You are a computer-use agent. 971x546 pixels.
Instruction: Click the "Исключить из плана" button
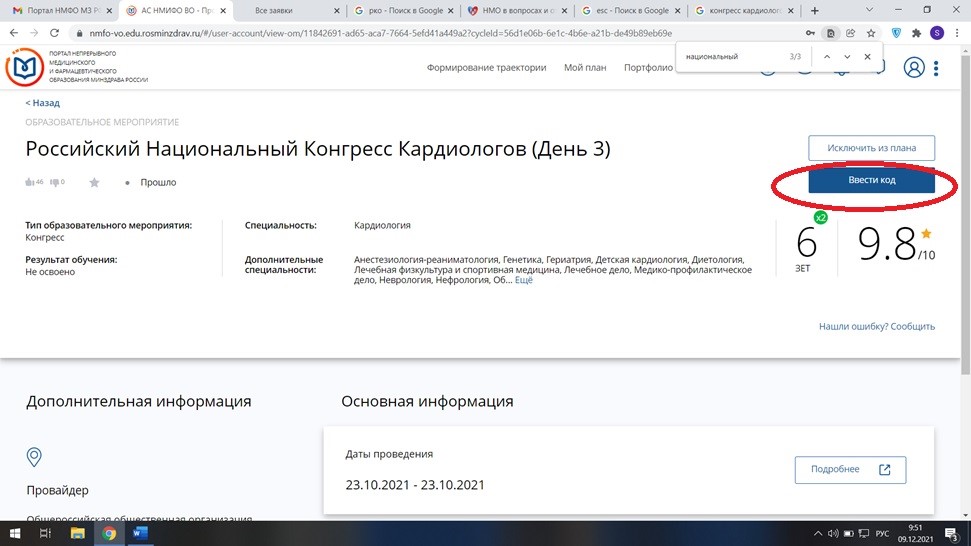pos(871,148)
